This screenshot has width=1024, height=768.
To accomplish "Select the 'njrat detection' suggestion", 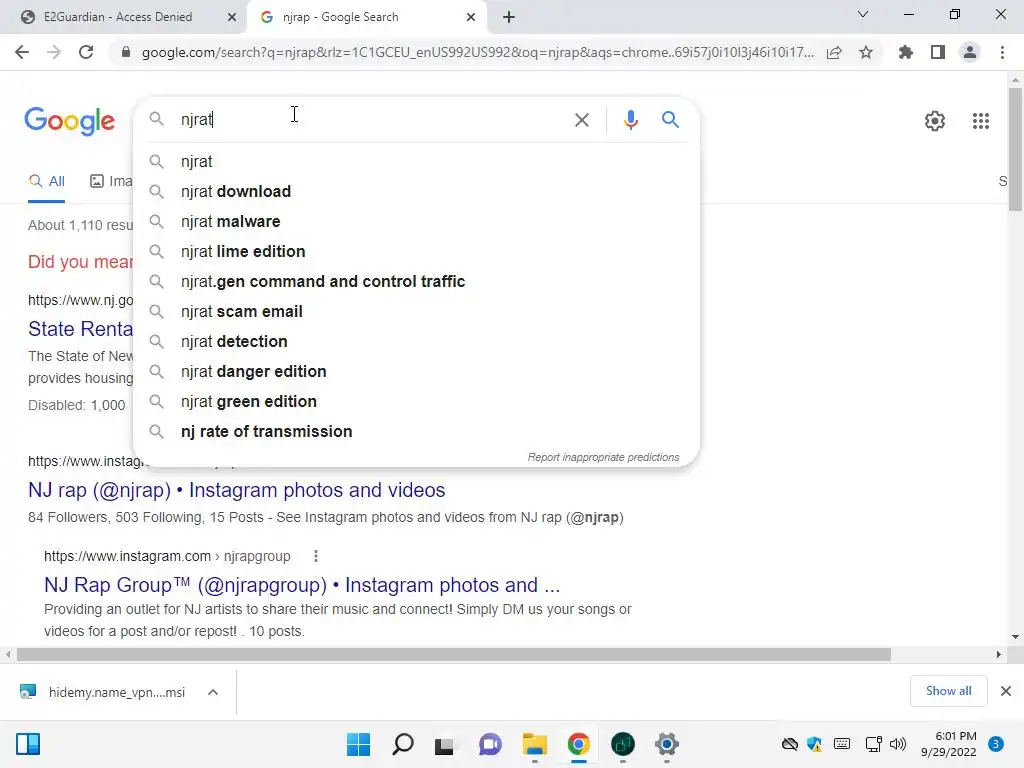I will [x=416, y=342].
